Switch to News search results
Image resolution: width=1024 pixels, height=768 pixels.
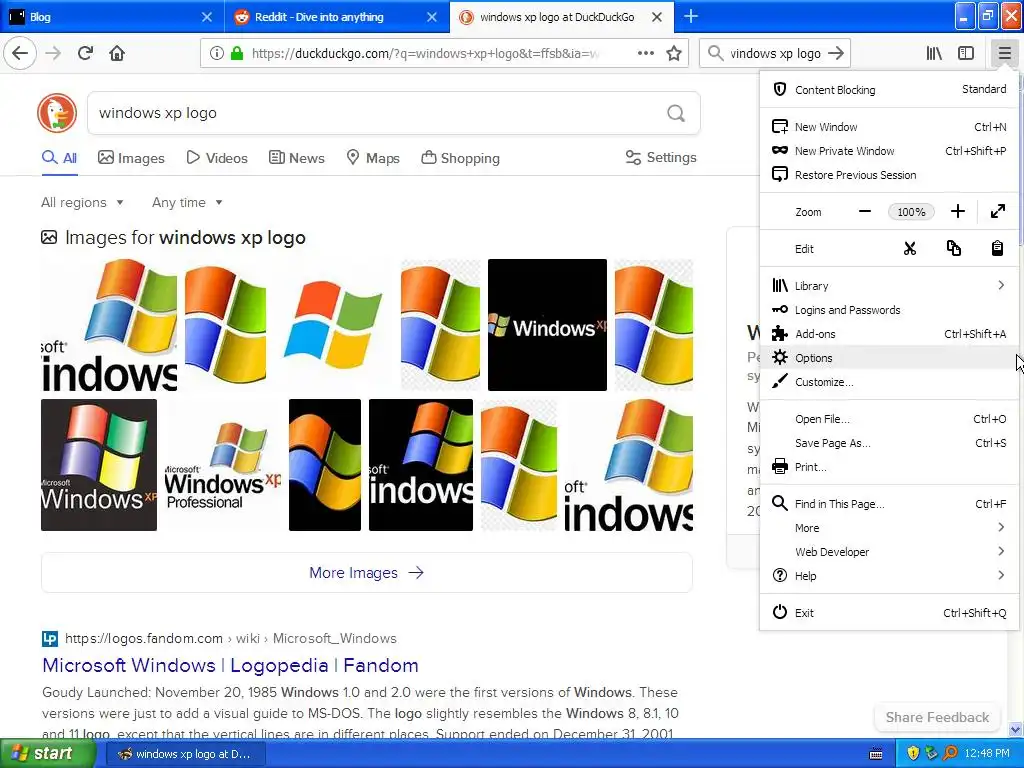point(296,158)
